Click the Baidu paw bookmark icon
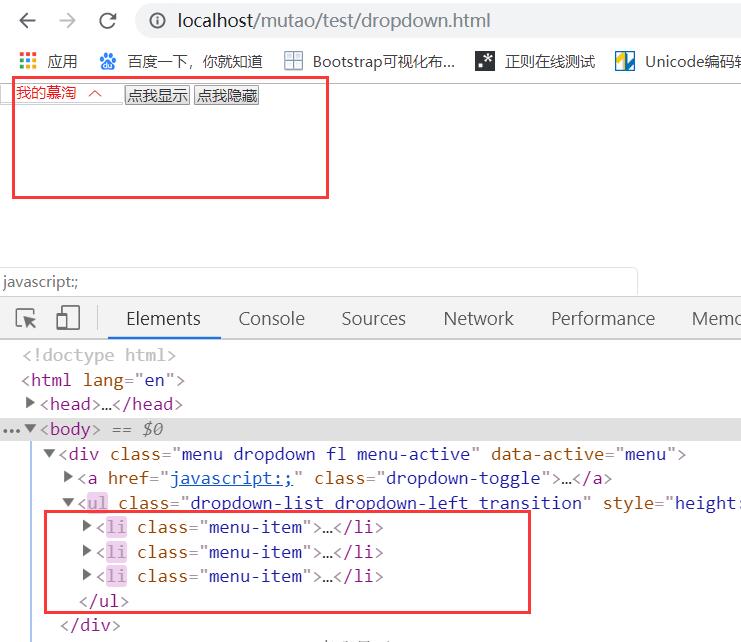The width and height of the screenshot is (741, 642). click(x=108, y=61)
